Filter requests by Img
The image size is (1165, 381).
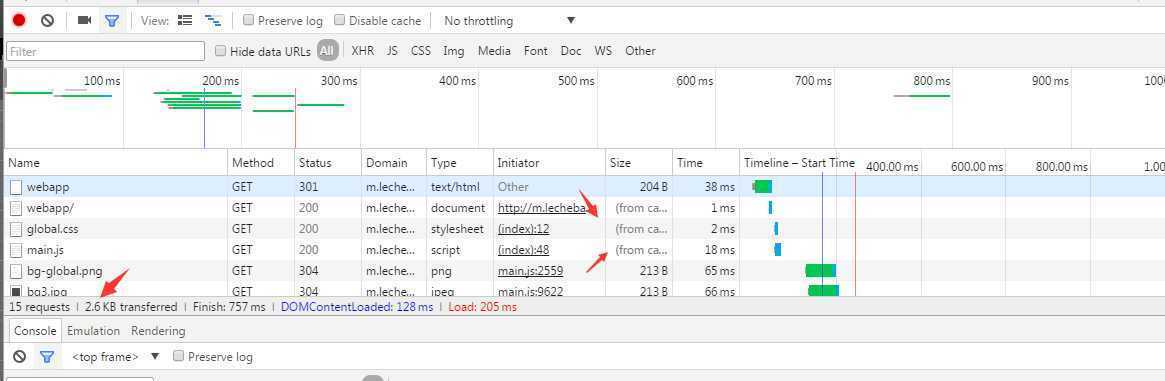coord(453,51)
